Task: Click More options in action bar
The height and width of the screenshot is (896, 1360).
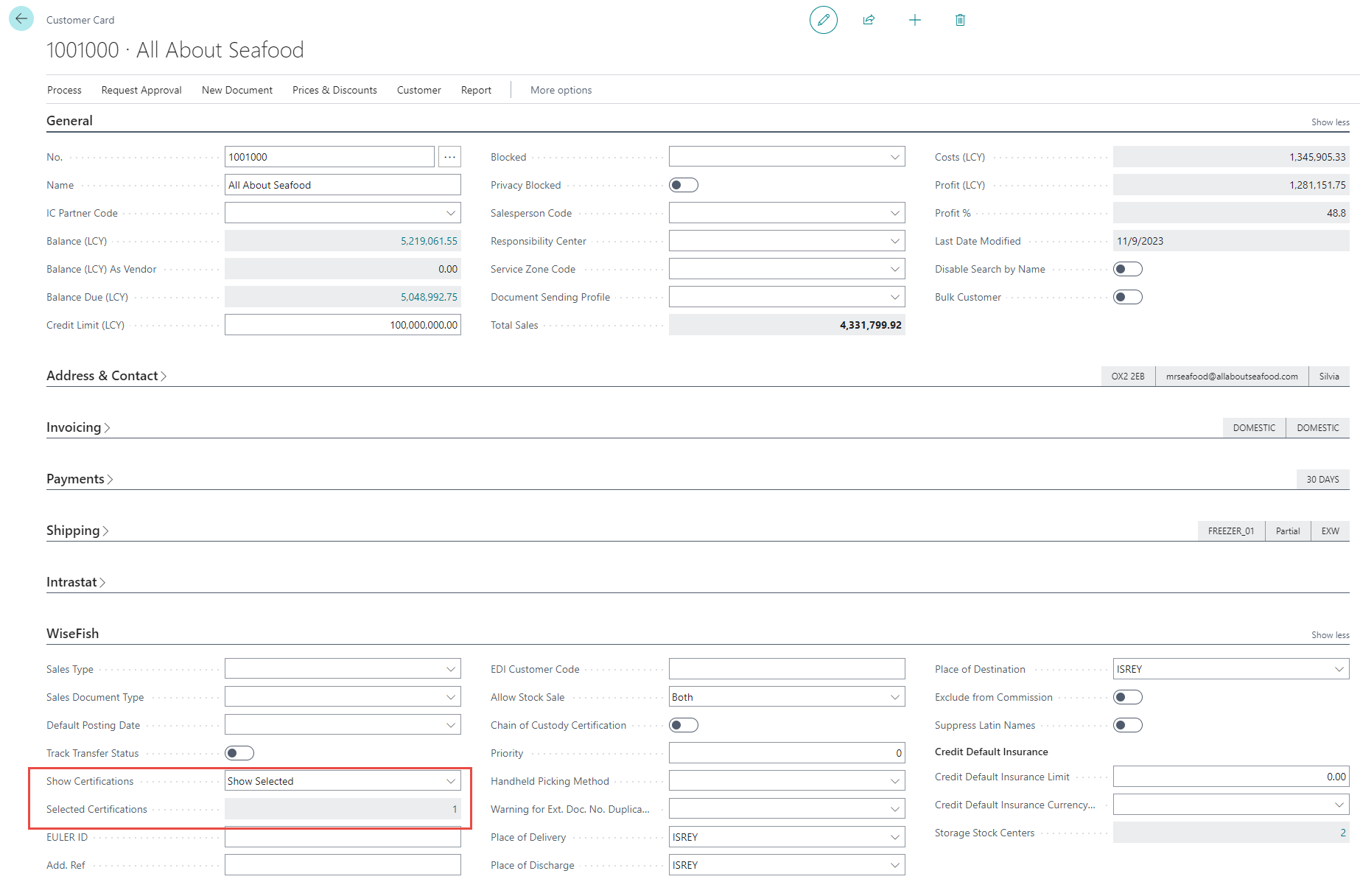Action: coord(561,90)
